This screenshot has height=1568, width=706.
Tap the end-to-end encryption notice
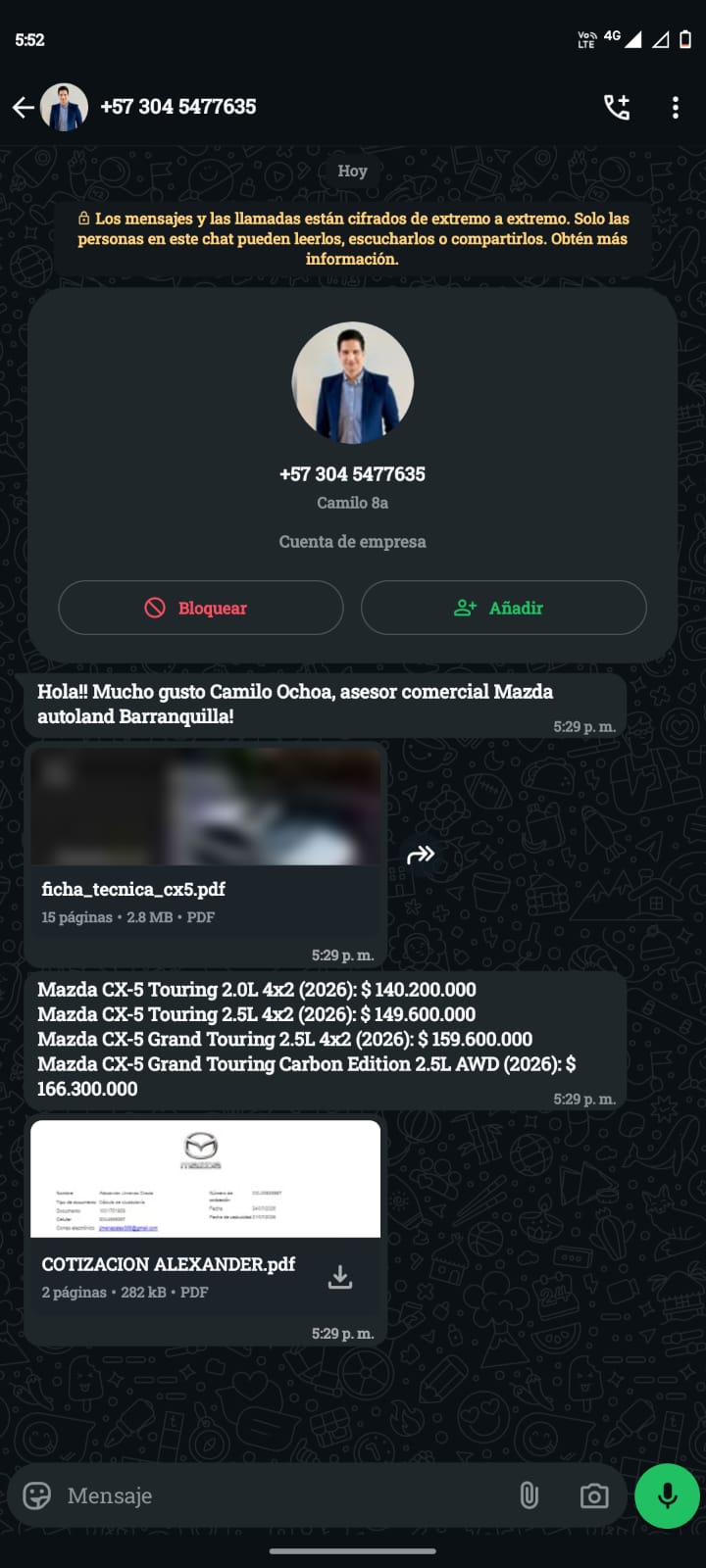pyautogui.click(x=353, y=239)
